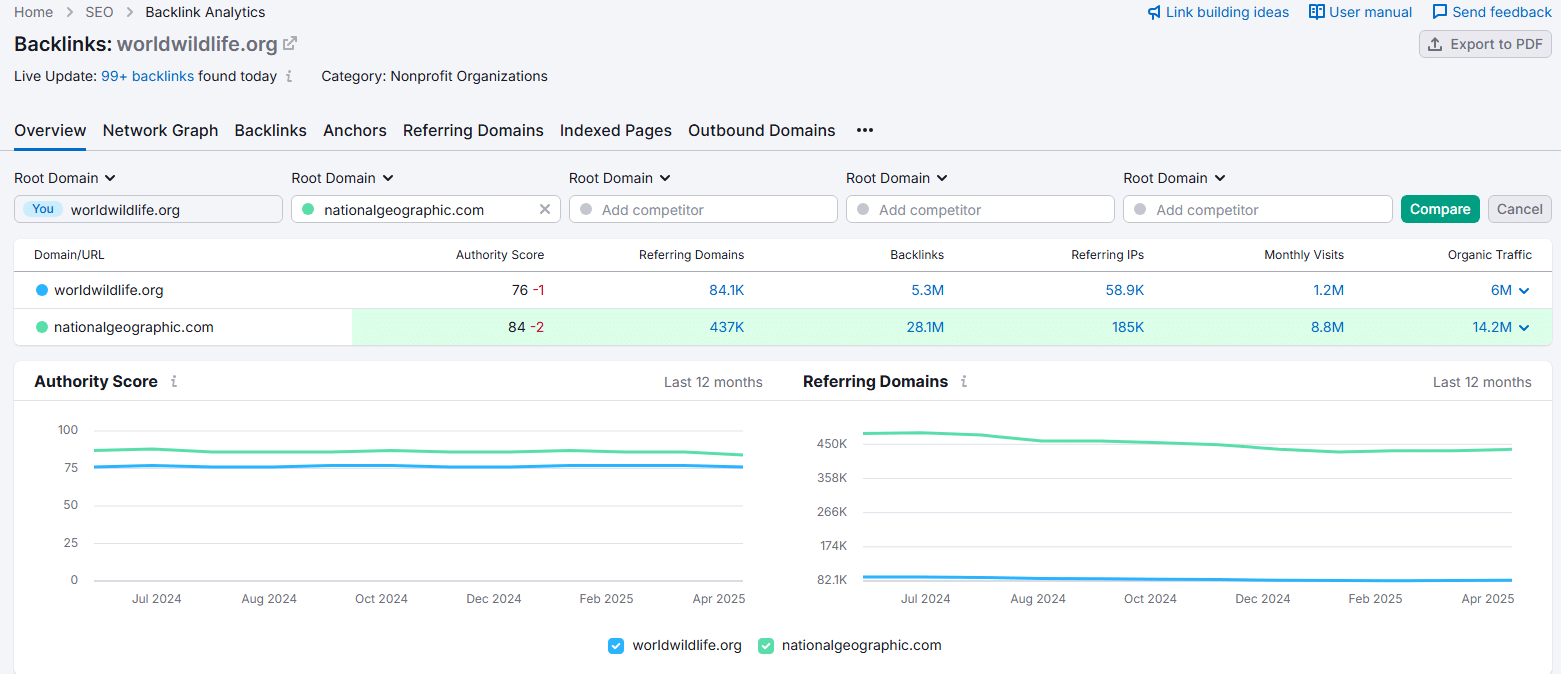1561x674 pixels.
Task: Open the 99+ backlinks link
Action: [148, 76]
